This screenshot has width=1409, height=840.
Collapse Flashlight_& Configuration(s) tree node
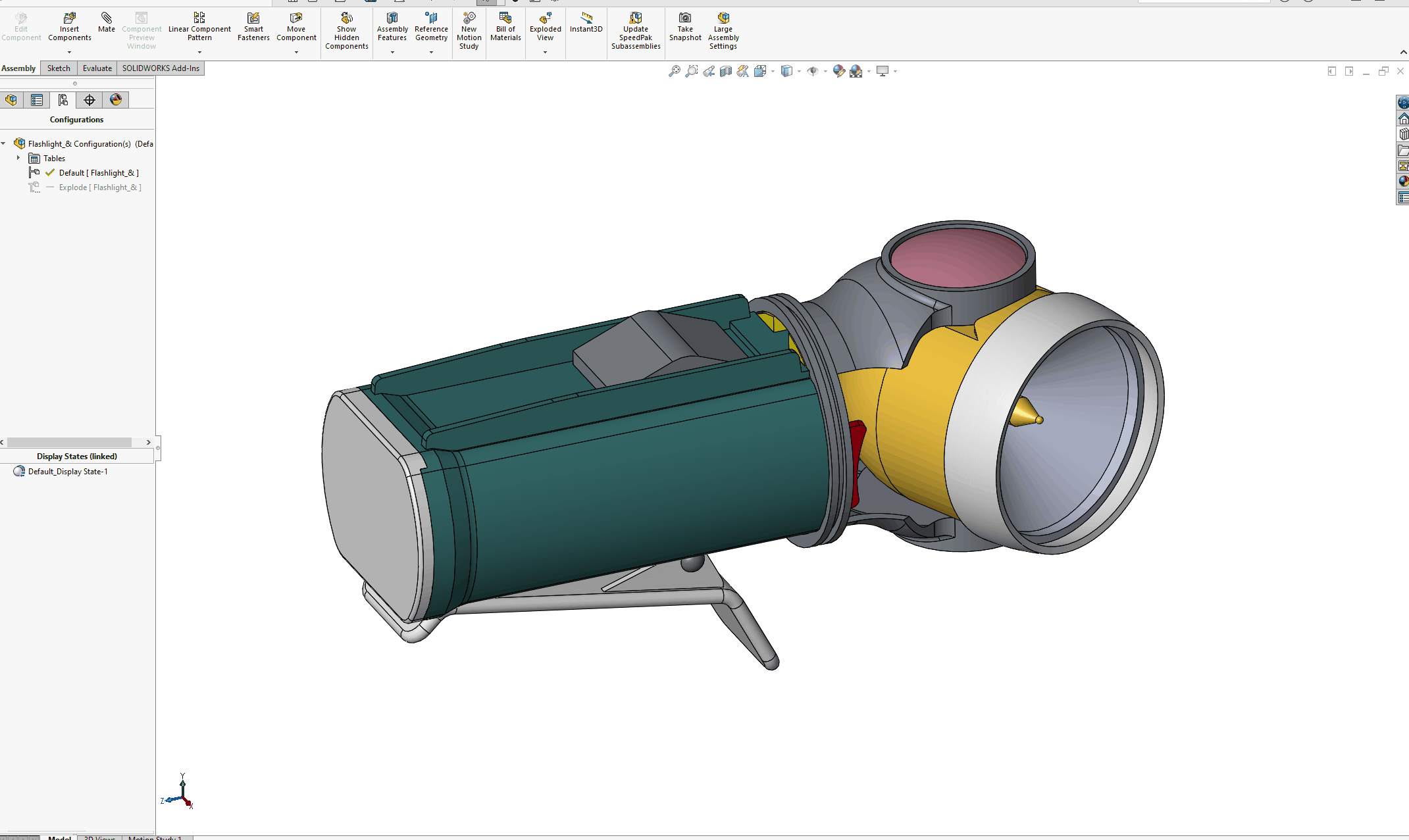coord(4,143)
